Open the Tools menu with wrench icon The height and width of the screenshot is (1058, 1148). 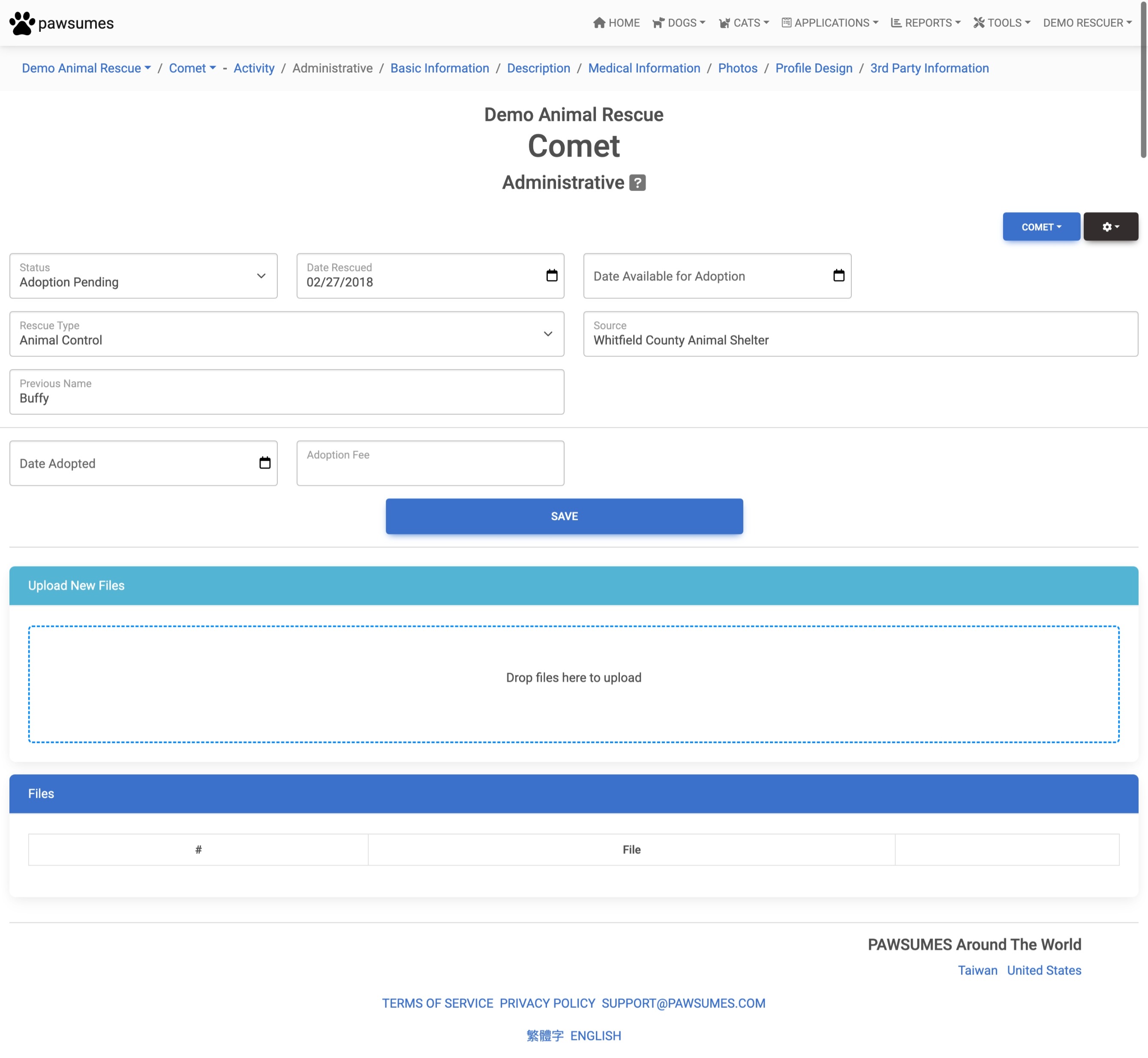(x=1001, y=23)
